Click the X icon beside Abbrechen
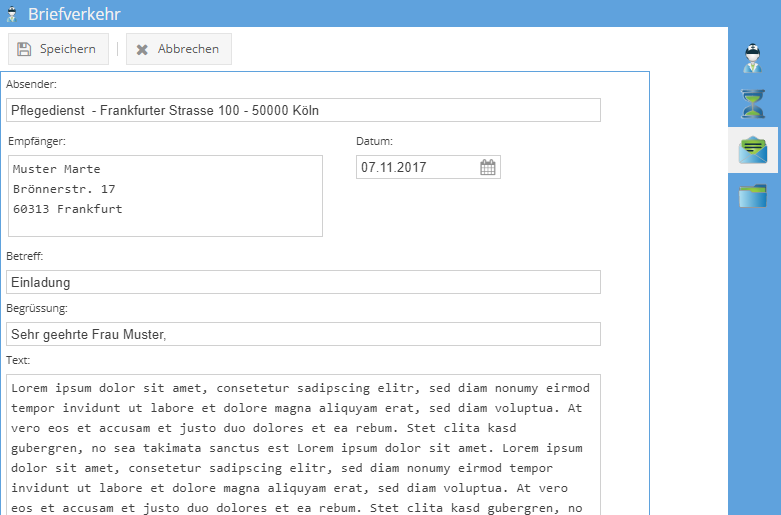The height and width of the screenshot is (515, 781). (142, 49)
